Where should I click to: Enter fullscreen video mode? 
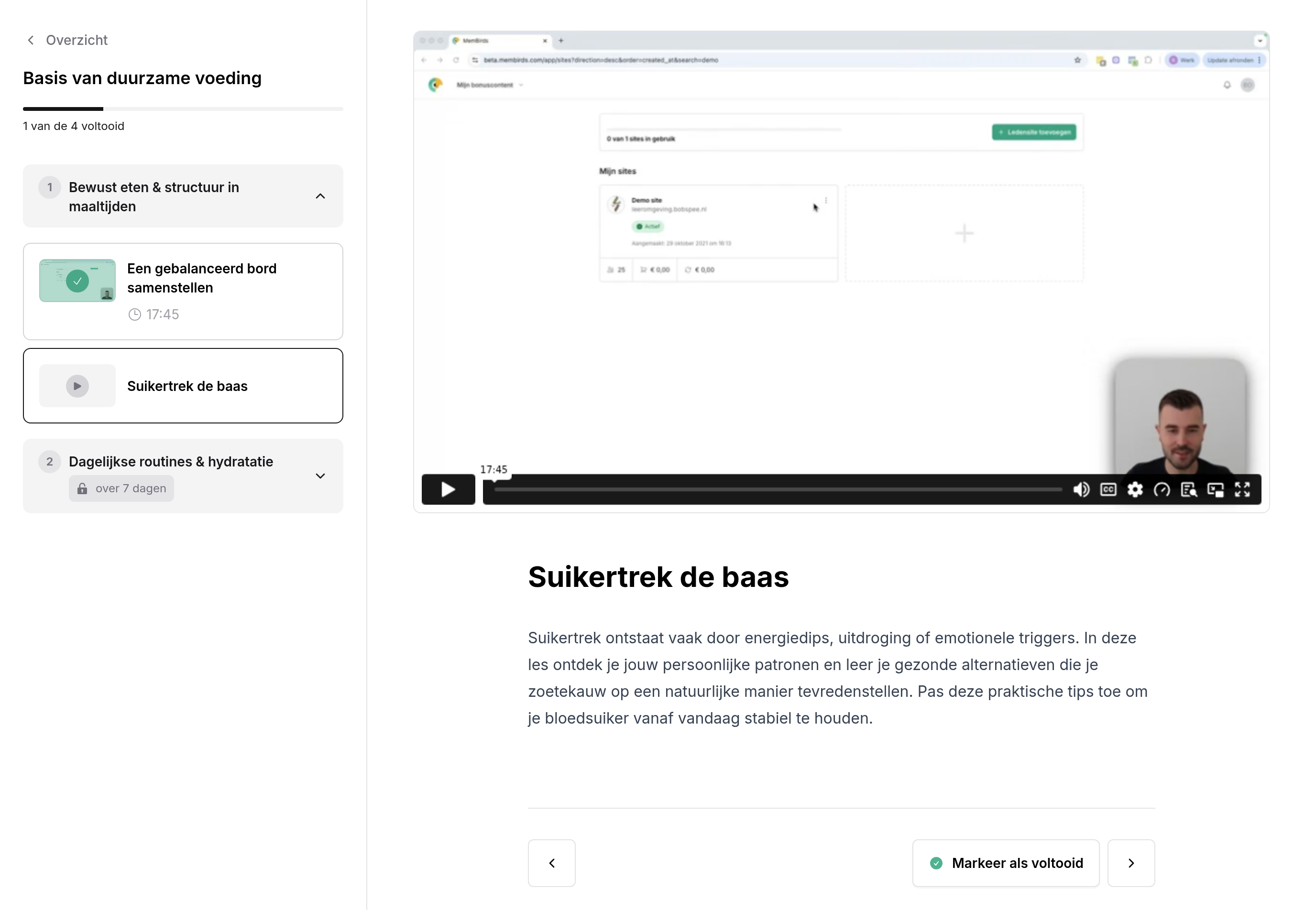click(x=1242, y=489)
